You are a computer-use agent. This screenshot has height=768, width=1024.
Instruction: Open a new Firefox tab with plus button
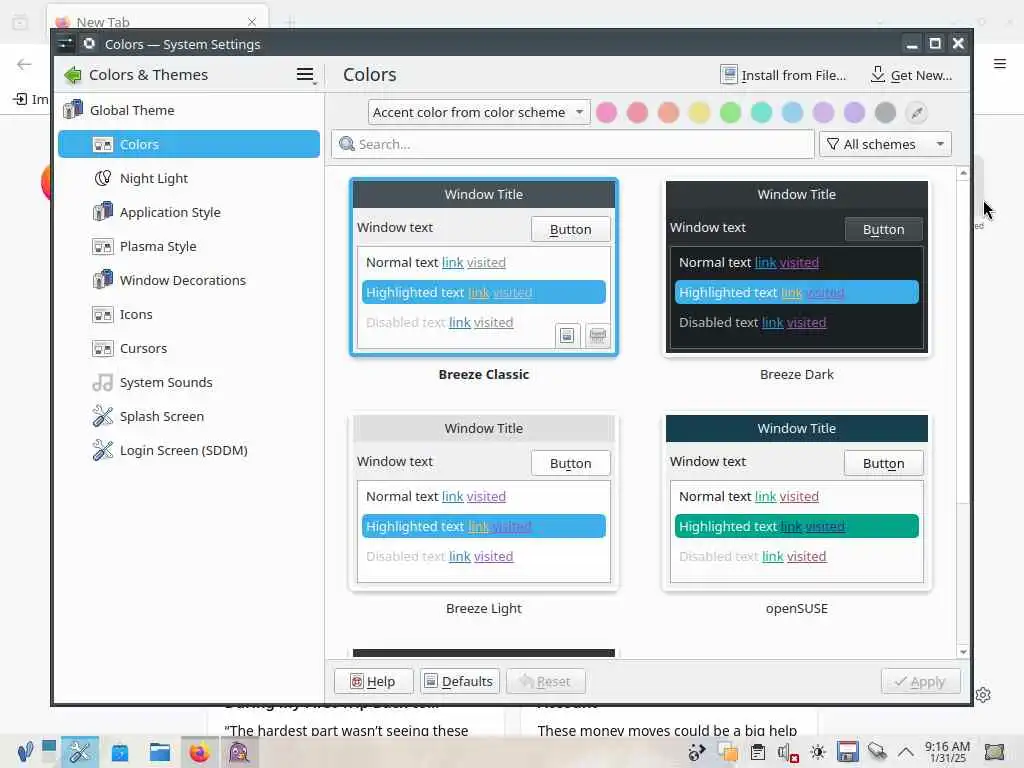291,22
